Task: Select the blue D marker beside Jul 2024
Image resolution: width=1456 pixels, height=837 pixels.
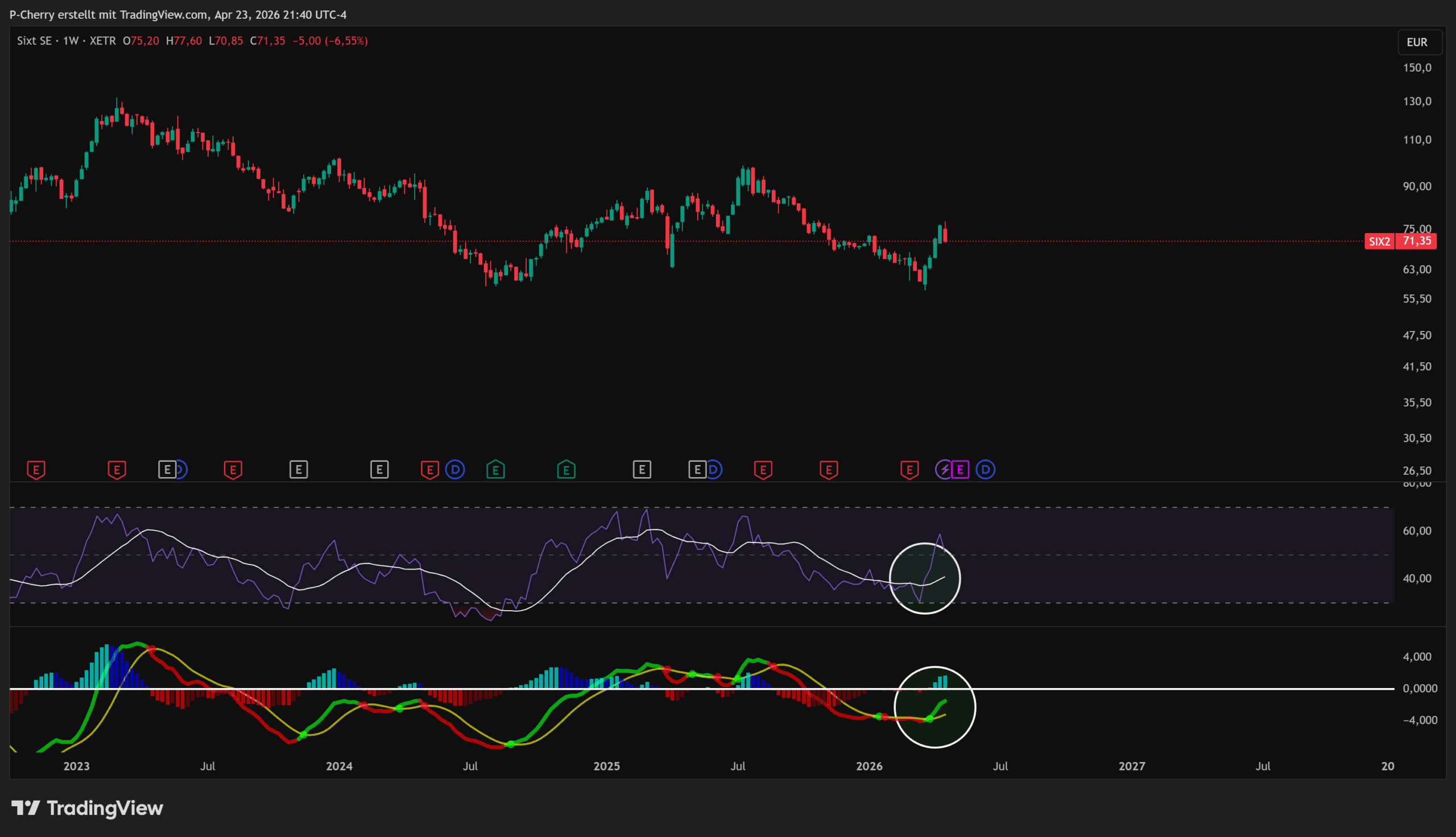Action: 454,470
